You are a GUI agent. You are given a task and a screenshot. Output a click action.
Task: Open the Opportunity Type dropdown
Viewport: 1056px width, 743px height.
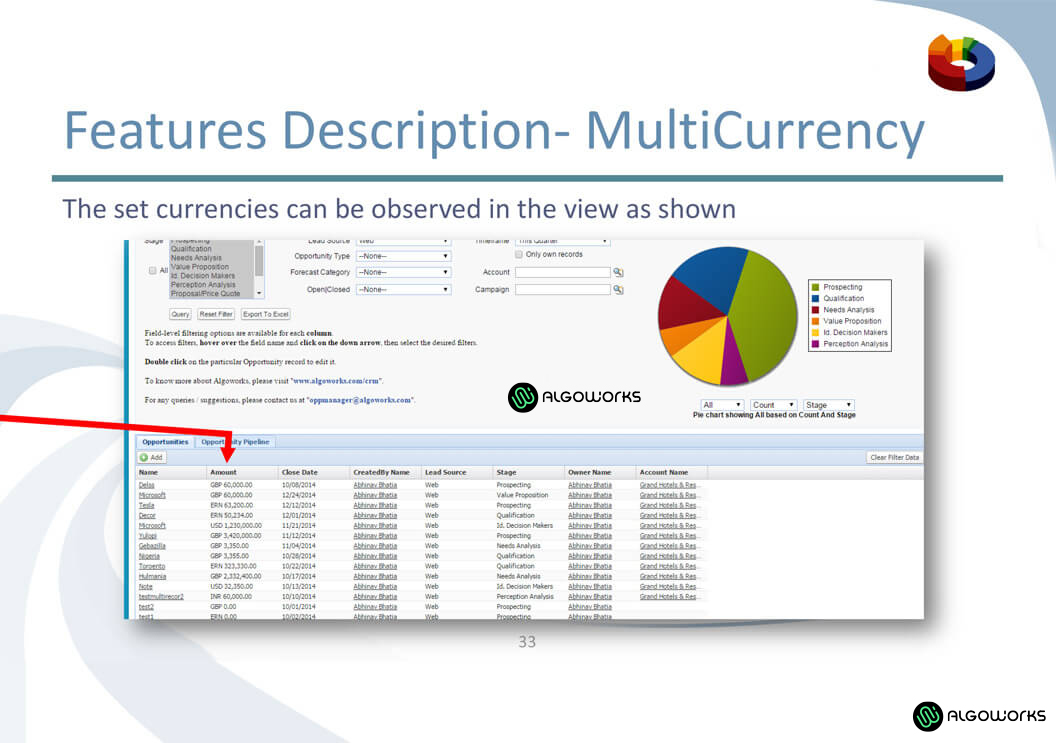tap(404, 256)
